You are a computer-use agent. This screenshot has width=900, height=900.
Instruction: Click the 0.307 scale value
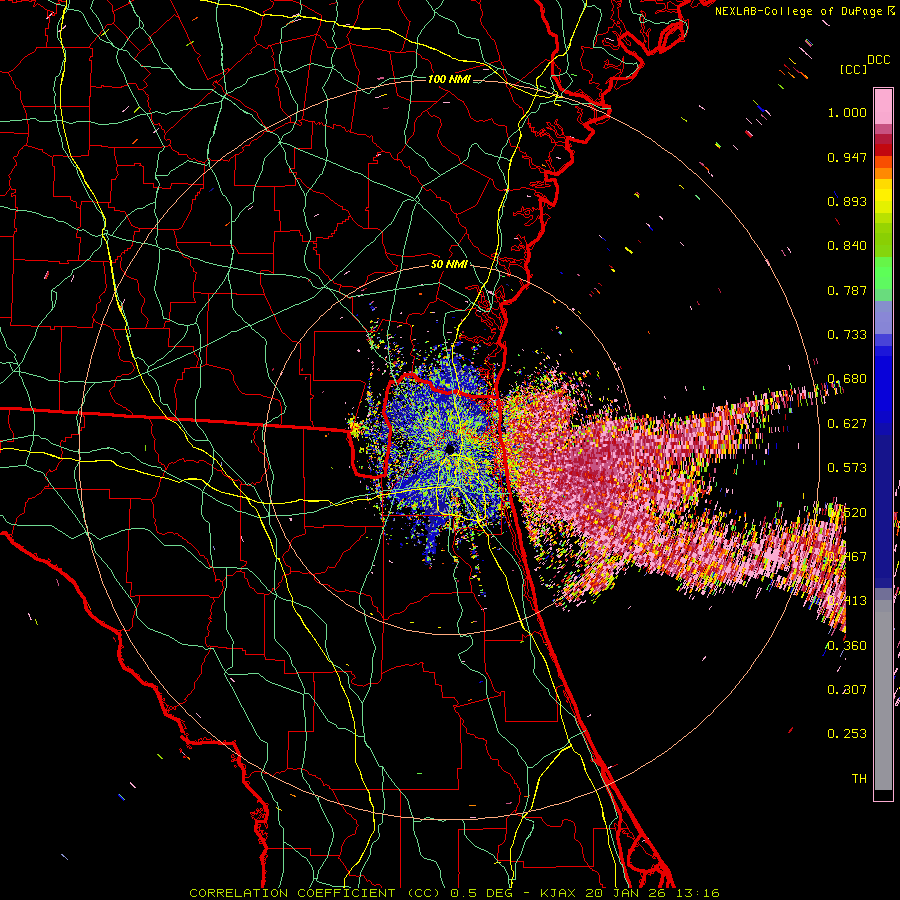pyautogui.click(x=847, y=690)
